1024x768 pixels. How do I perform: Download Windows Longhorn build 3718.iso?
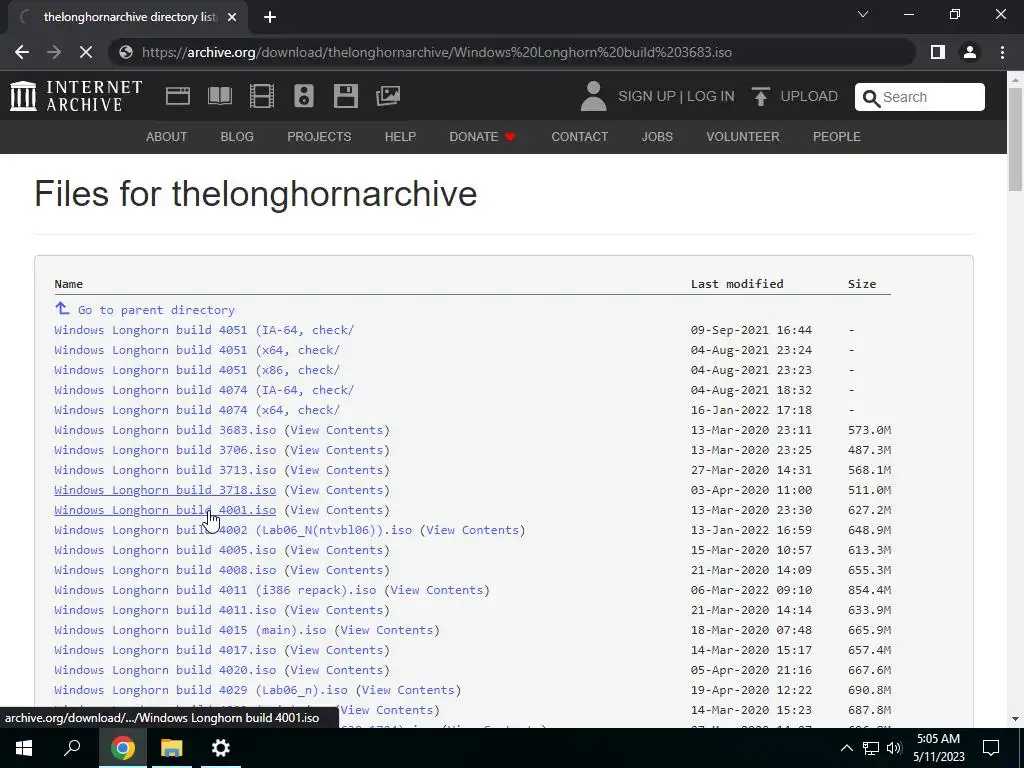coord(165,490)
